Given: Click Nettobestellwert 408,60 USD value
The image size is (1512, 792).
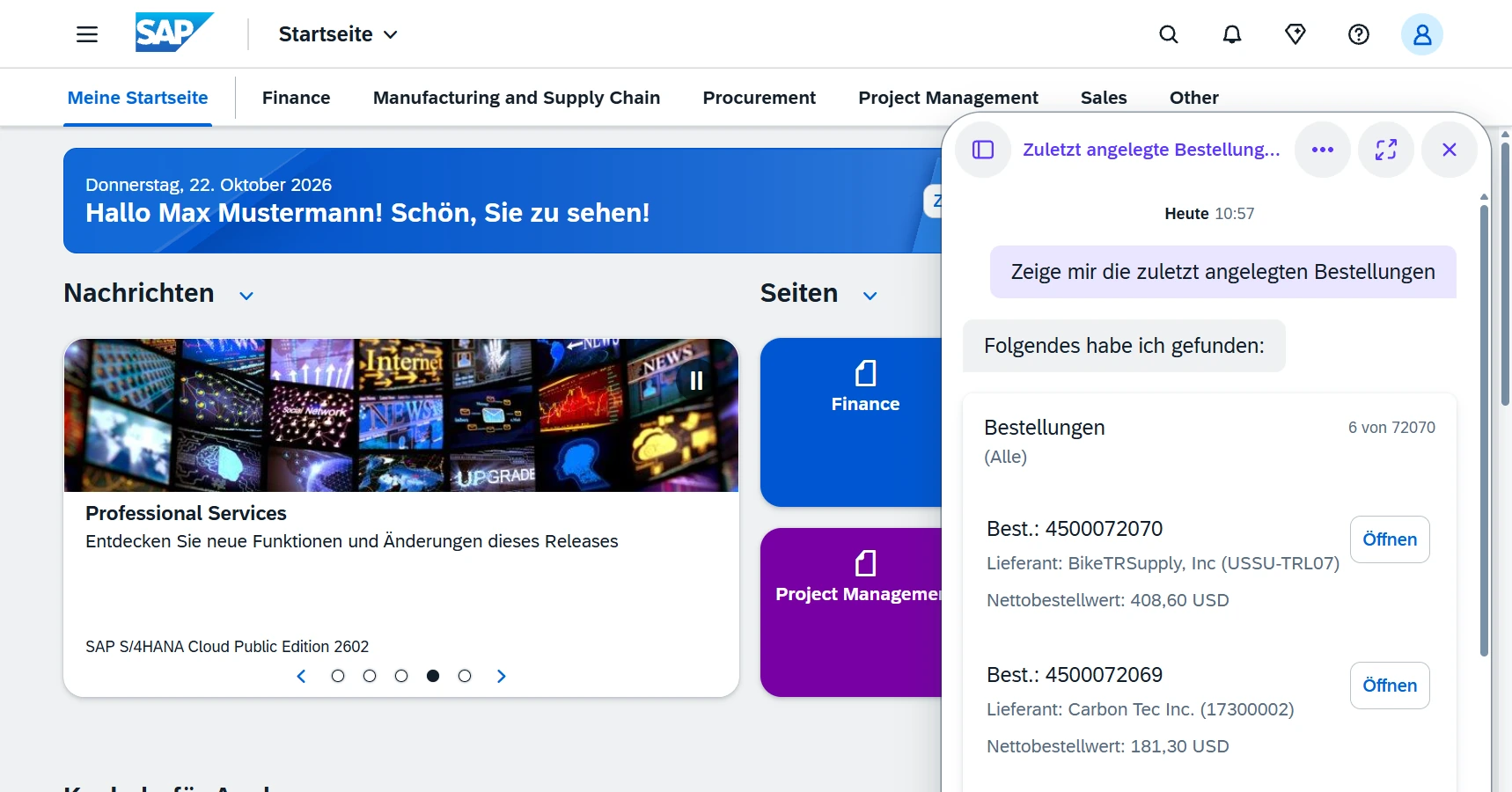Looking at the screenshot, I should [x=1108, y=600].
